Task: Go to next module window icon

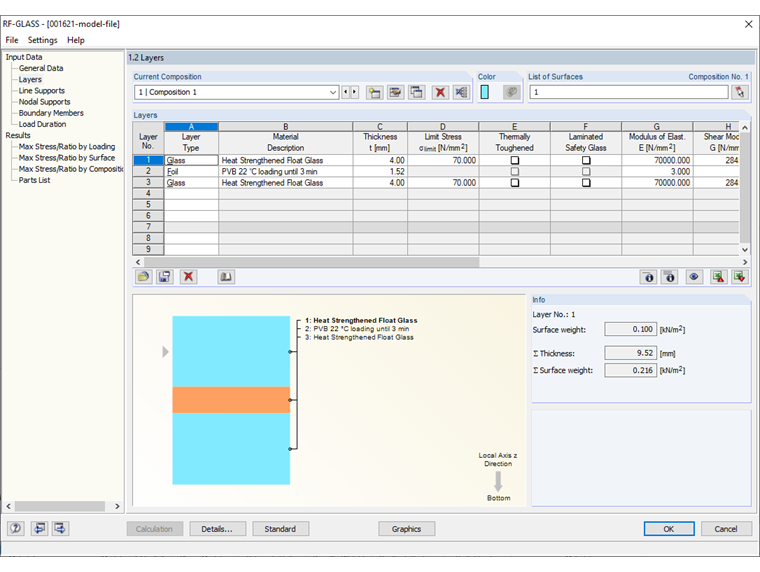Action: (x=60, y=528)
